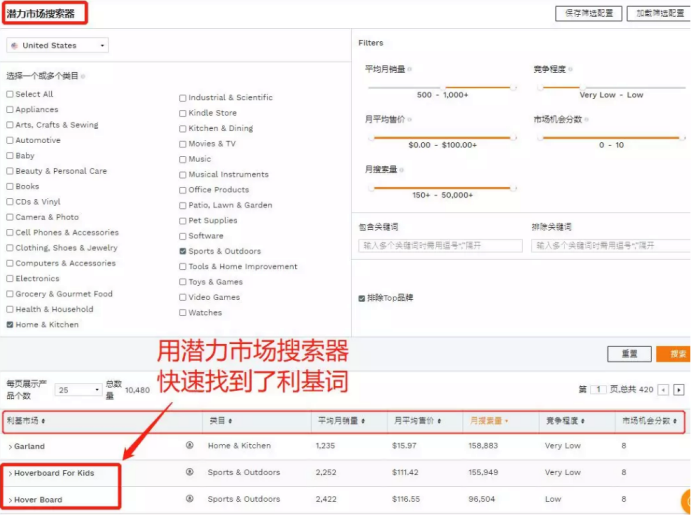
Task: Click the 保存筛选配置 button
Action: [x=587, y=14]
